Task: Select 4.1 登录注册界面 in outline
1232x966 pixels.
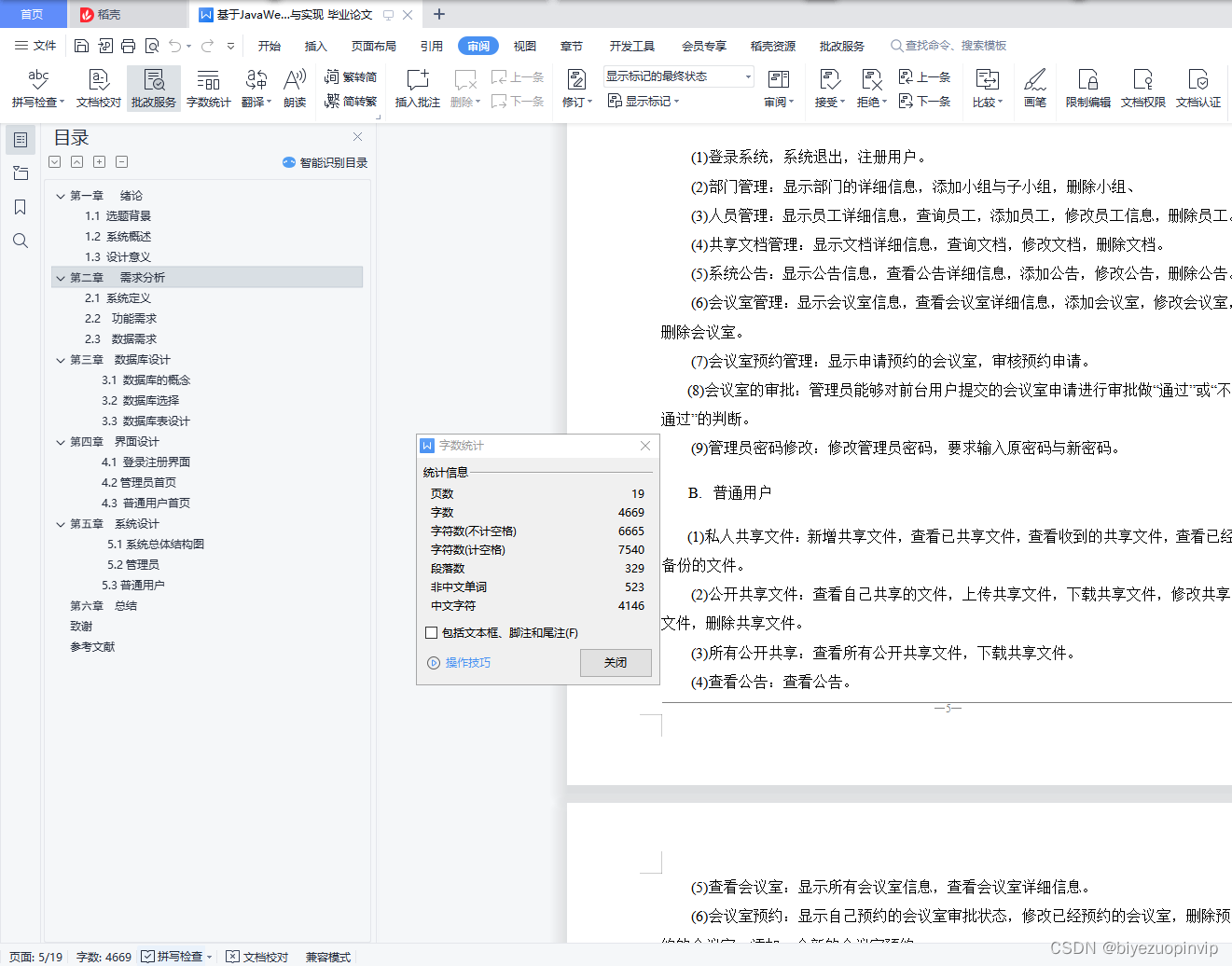Action: [146, 462]
